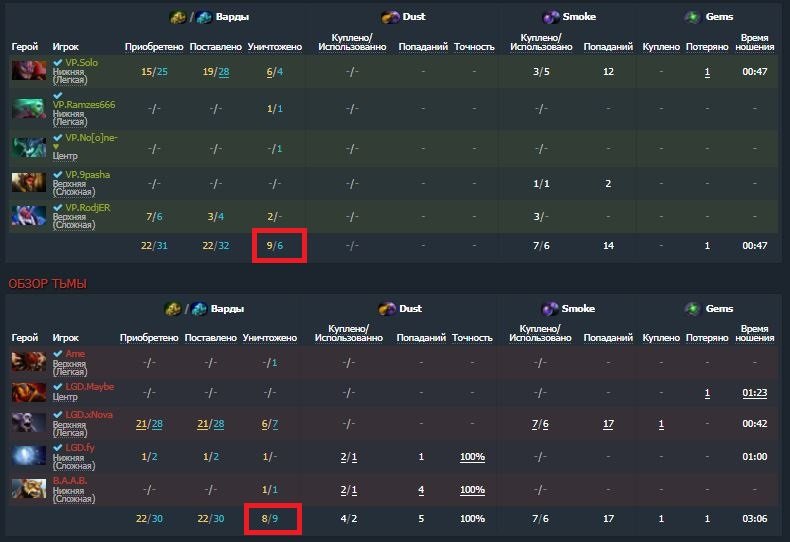Screen dimensions: 790x542
Task: Click the verified checkmark beside VP.Solo
Action: point(58,63)
